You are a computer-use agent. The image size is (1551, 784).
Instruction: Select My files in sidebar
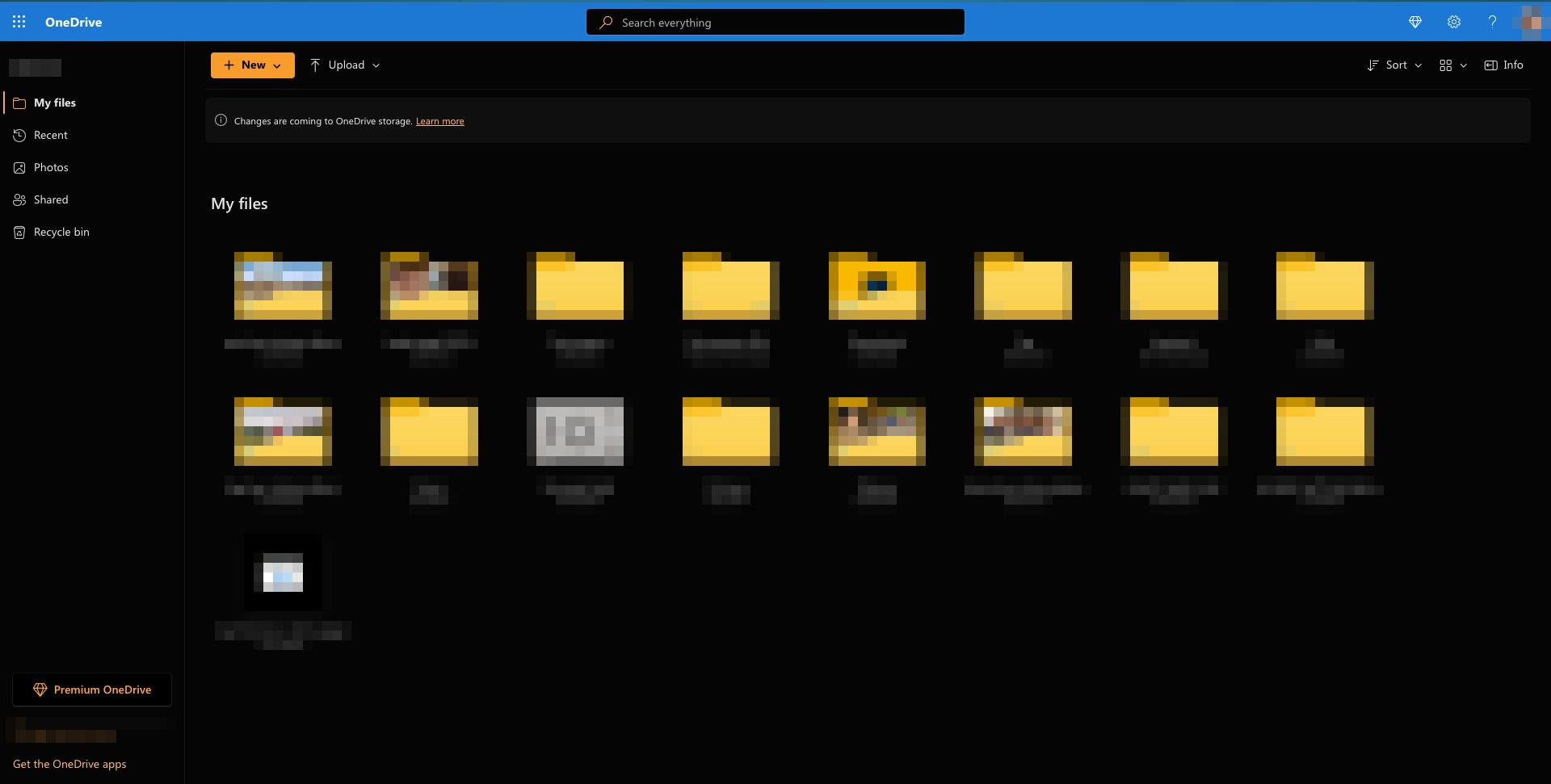click(x=92, y=103)
